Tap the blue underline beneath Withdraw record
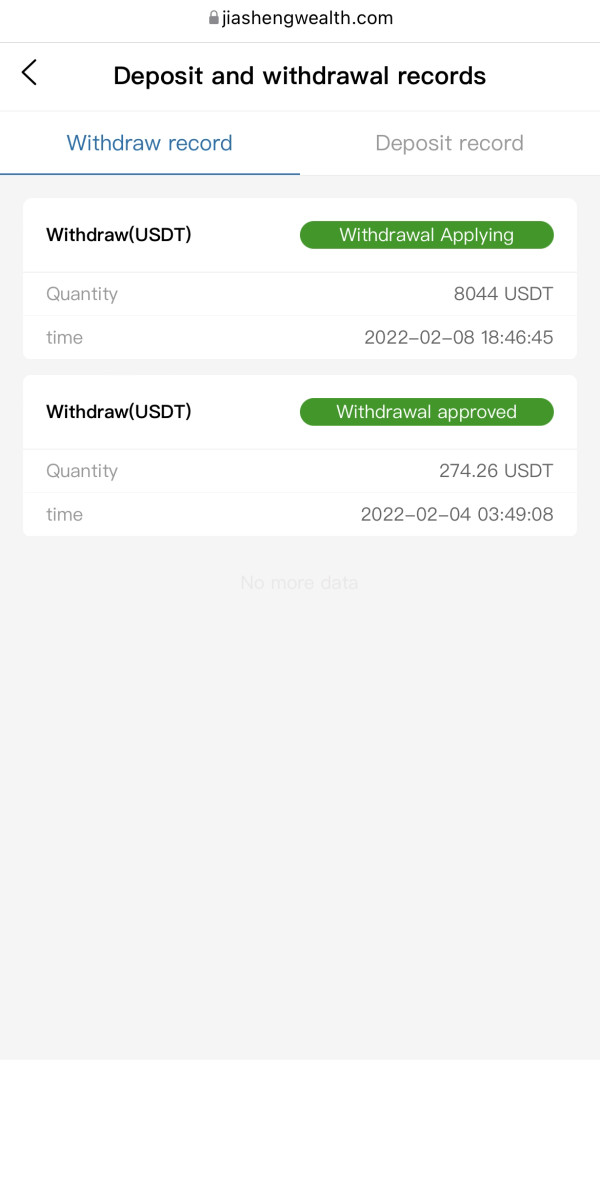This screenshot has height=1187, width=600. (x=150, y=174)
